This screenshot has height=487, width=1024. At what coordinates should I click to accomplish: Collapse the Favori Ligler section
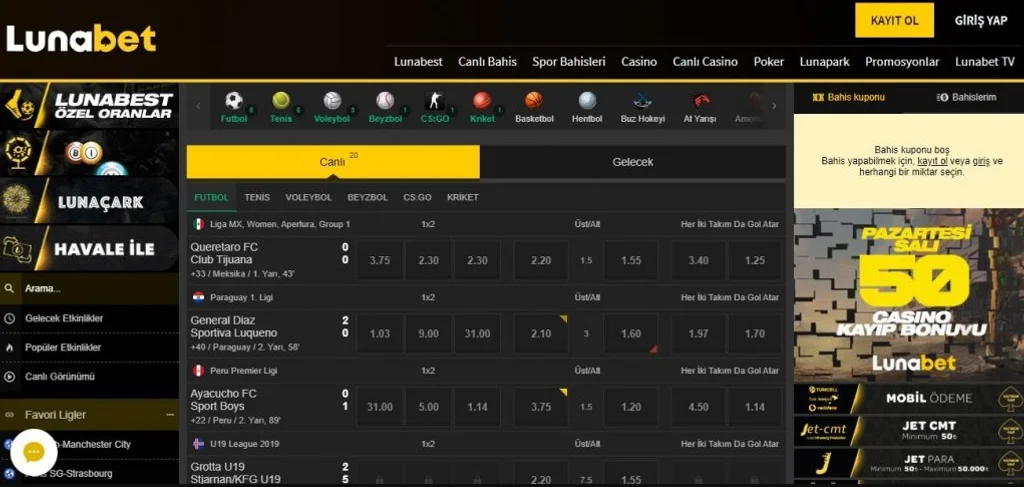(x=170, y=415)
